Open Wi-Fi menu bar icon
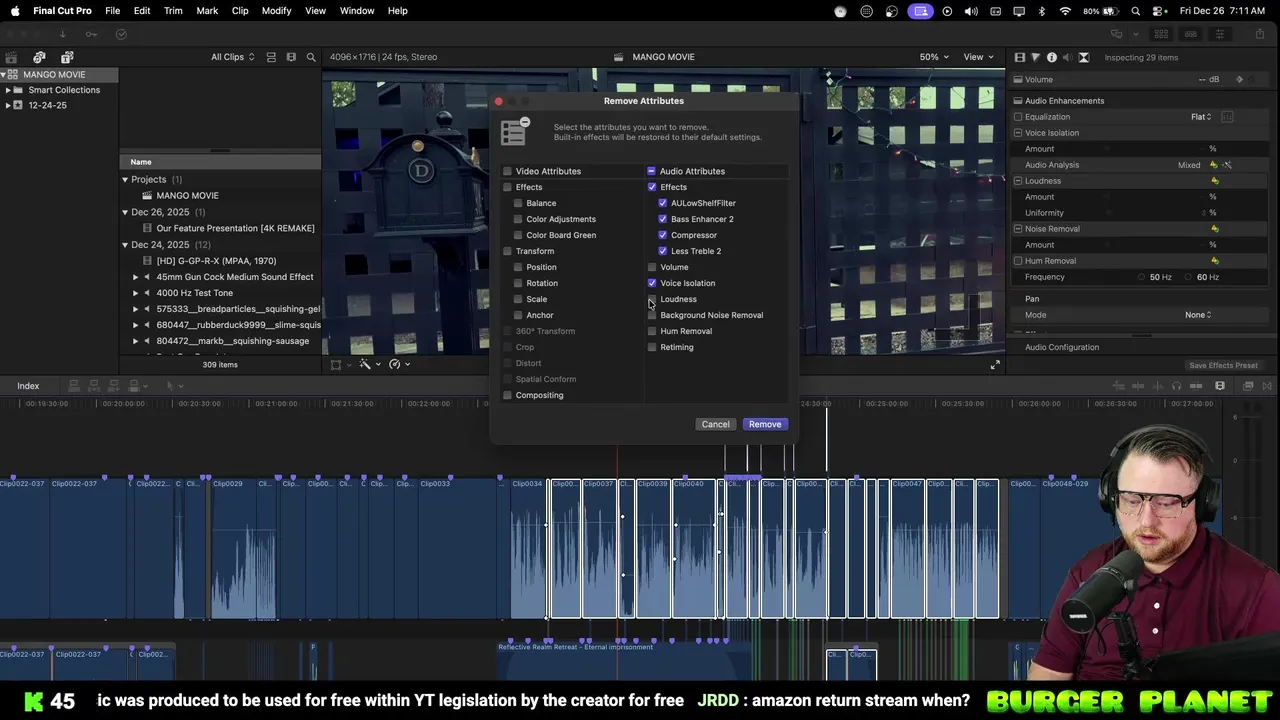The width and height of the screenshot is (1280, 720). pos(1065,11)
